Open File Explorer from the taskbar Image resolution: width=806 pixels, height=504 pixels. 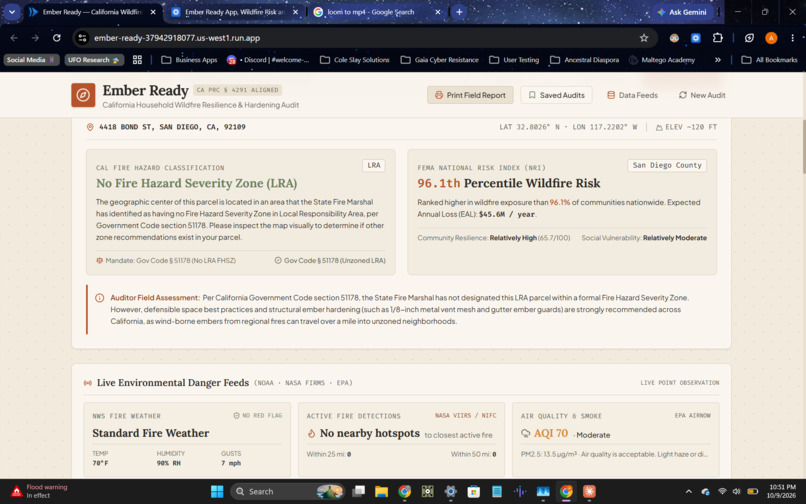(x=381, y=492)
